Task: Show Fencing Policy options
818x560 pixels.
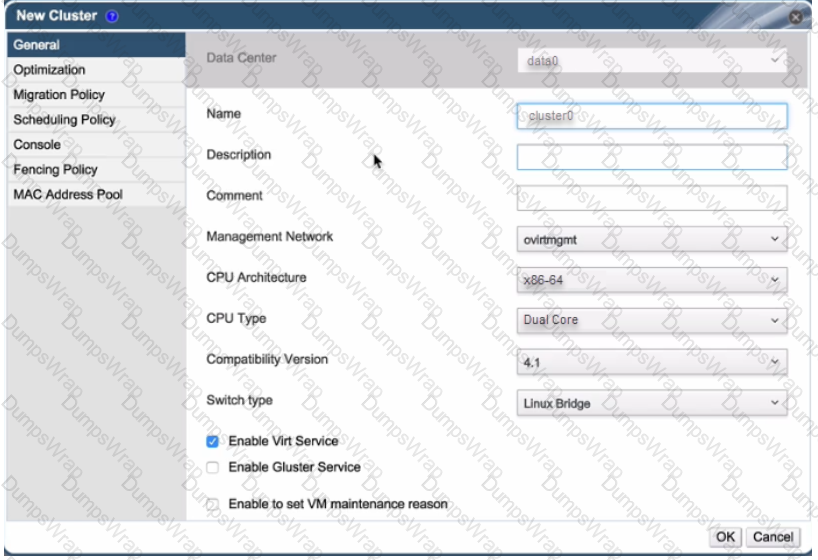Action: pyautogui.click(x=97, y=170)
